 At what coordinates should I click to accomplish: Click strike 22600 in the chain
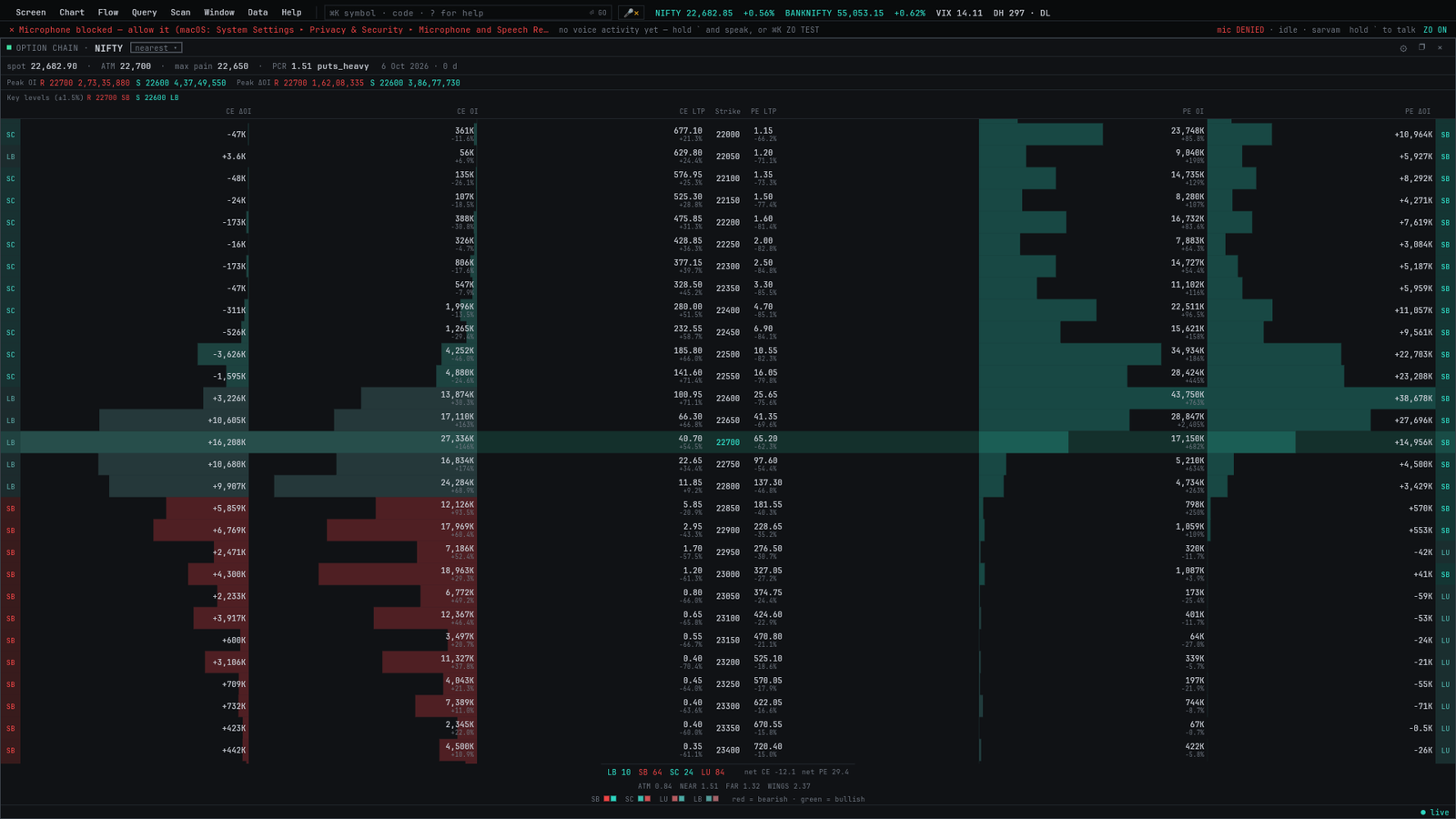(x=727, y=399)
